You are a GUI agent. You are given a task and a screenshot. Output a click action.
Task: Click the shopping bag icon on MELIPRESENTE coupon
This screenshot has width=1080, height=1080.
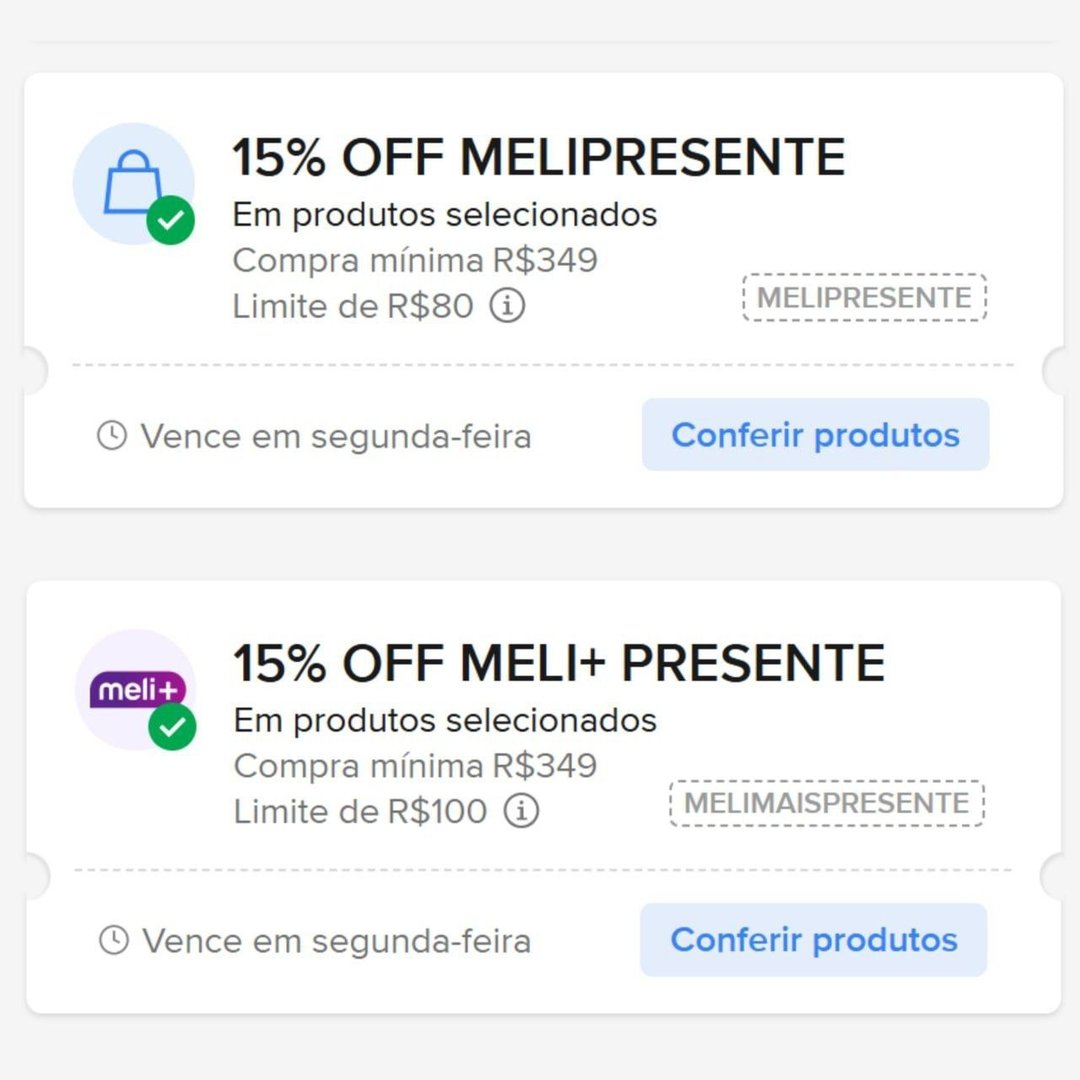point(132,181)
